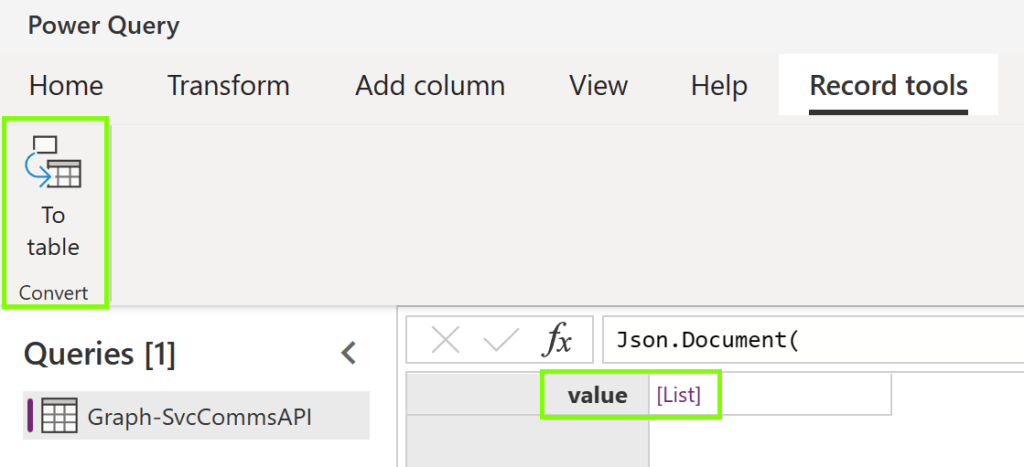The height and width of the screenshot is (467, 1024).
Task: Click the Queries [1] pane header
Action: click(99, 353)
